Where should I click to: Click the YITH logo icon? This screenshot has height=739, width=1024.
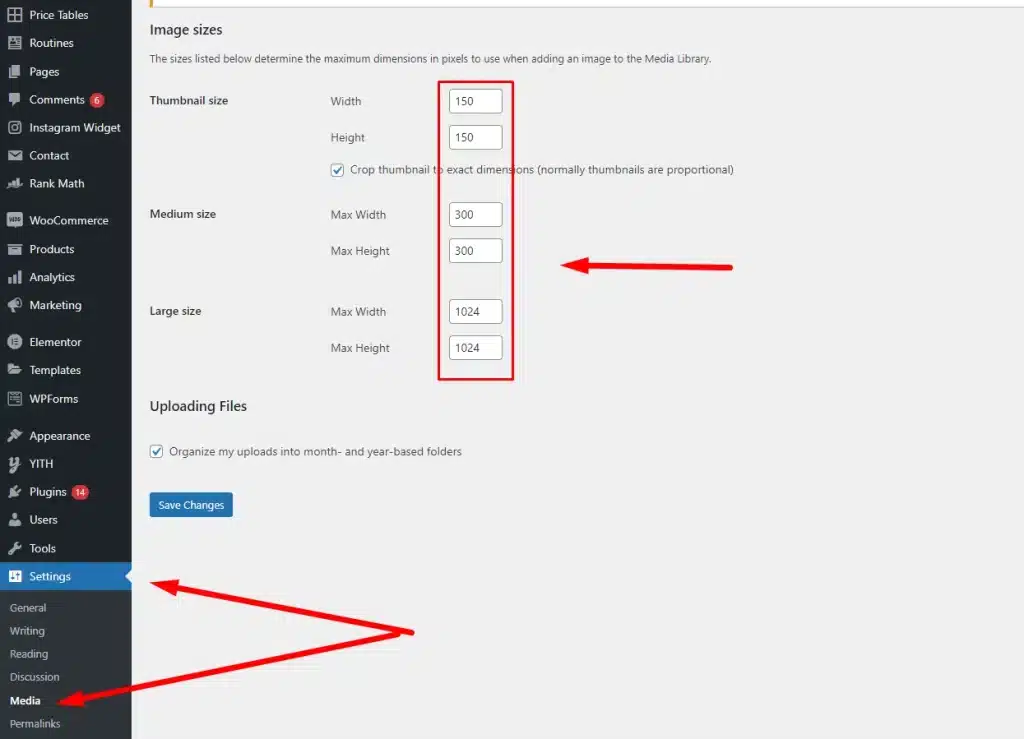click(14, 464)
